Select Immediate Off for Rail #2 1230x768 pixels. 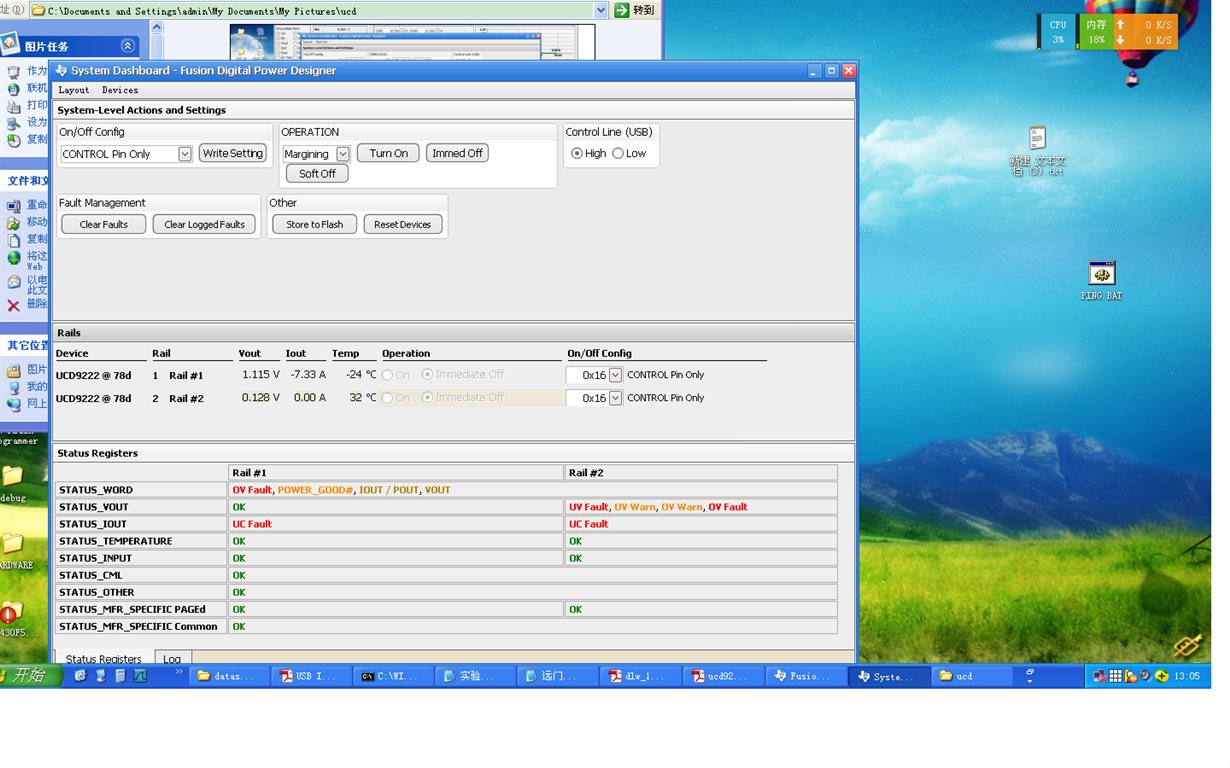click(428, 398)
